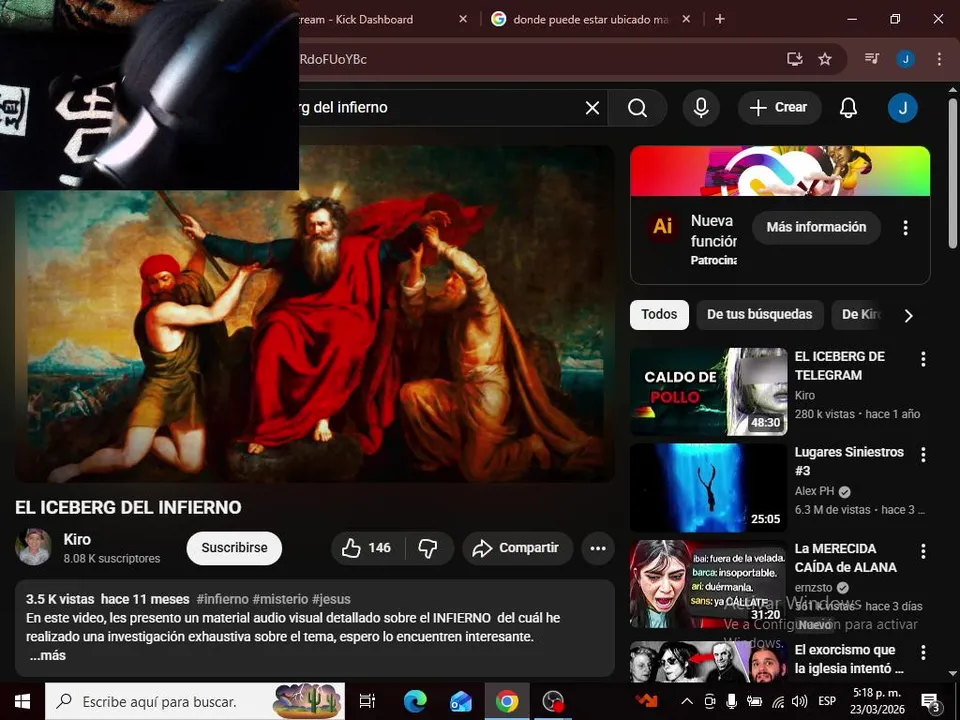This screenshot has width=960, height=720.
Task: Close the Kick Dashboard tab
Action: 463,19
